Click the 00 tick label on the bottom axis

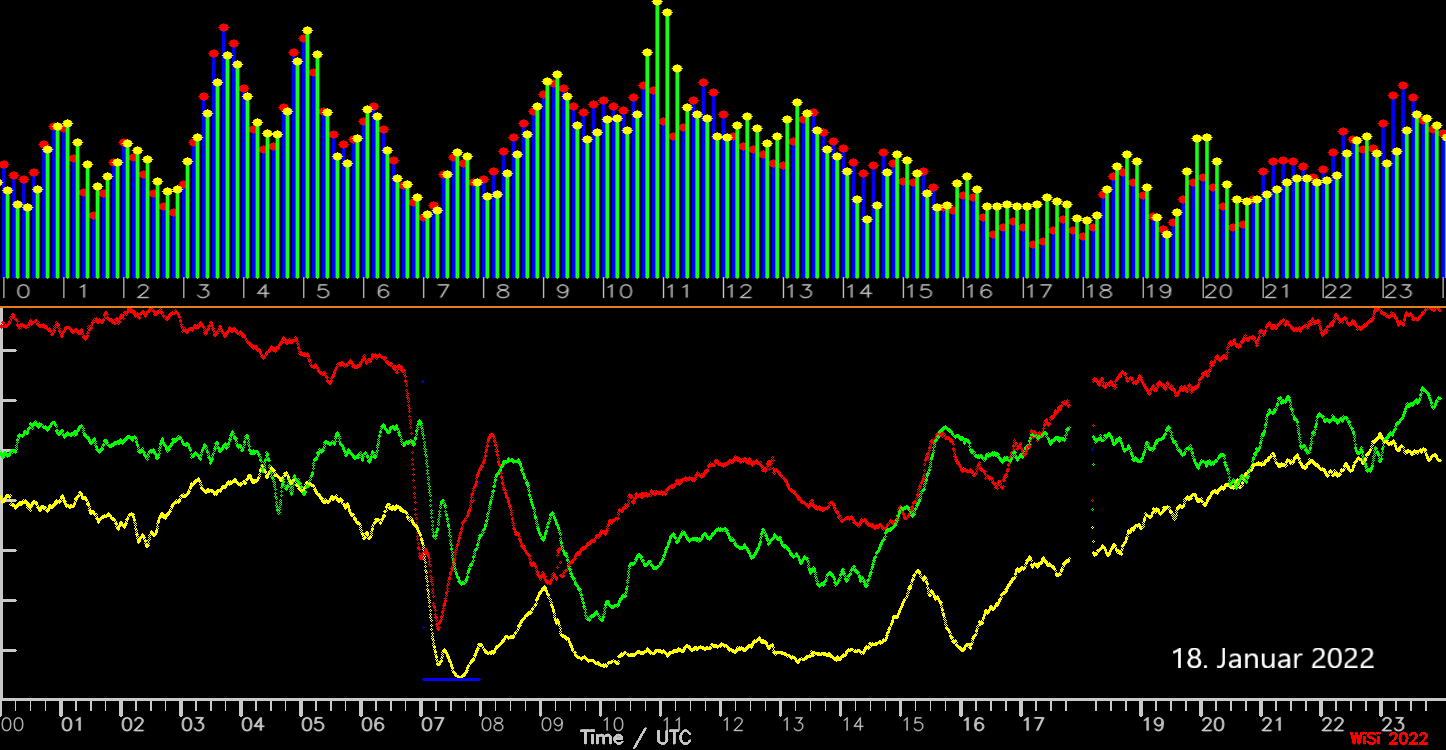point(12,724)
